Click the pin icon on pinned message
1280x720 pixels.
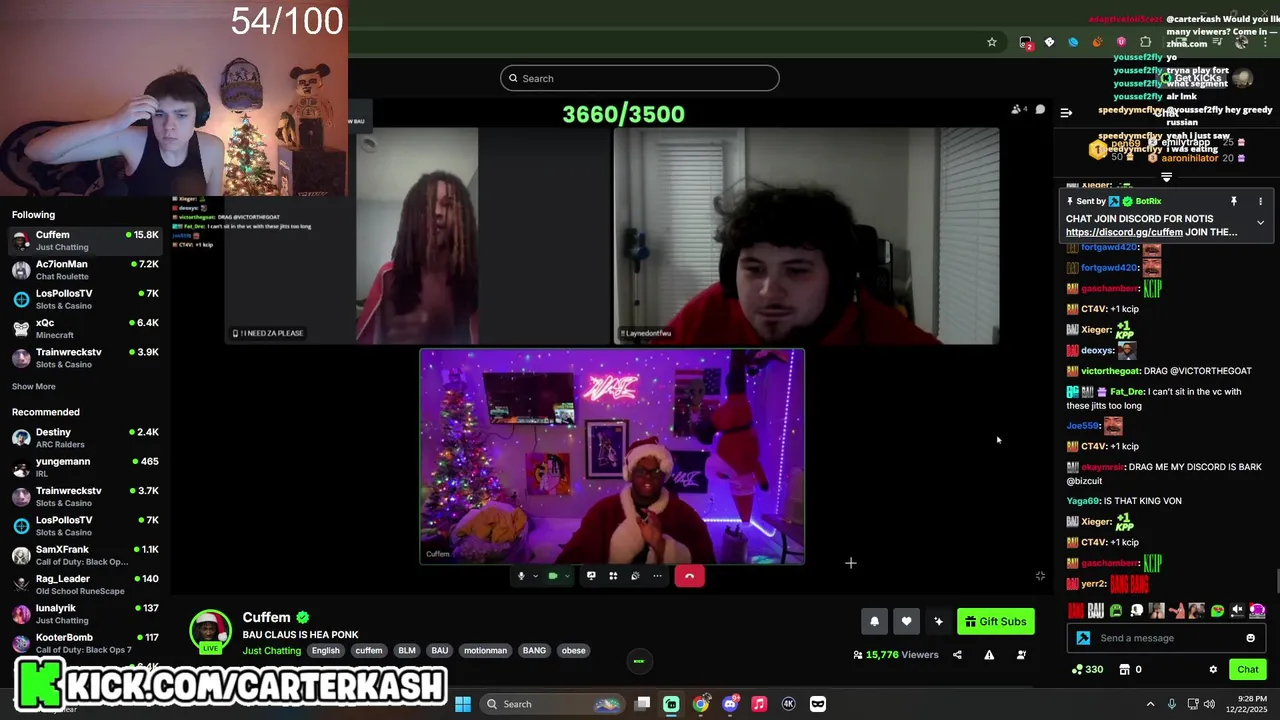coord(1233,201)
